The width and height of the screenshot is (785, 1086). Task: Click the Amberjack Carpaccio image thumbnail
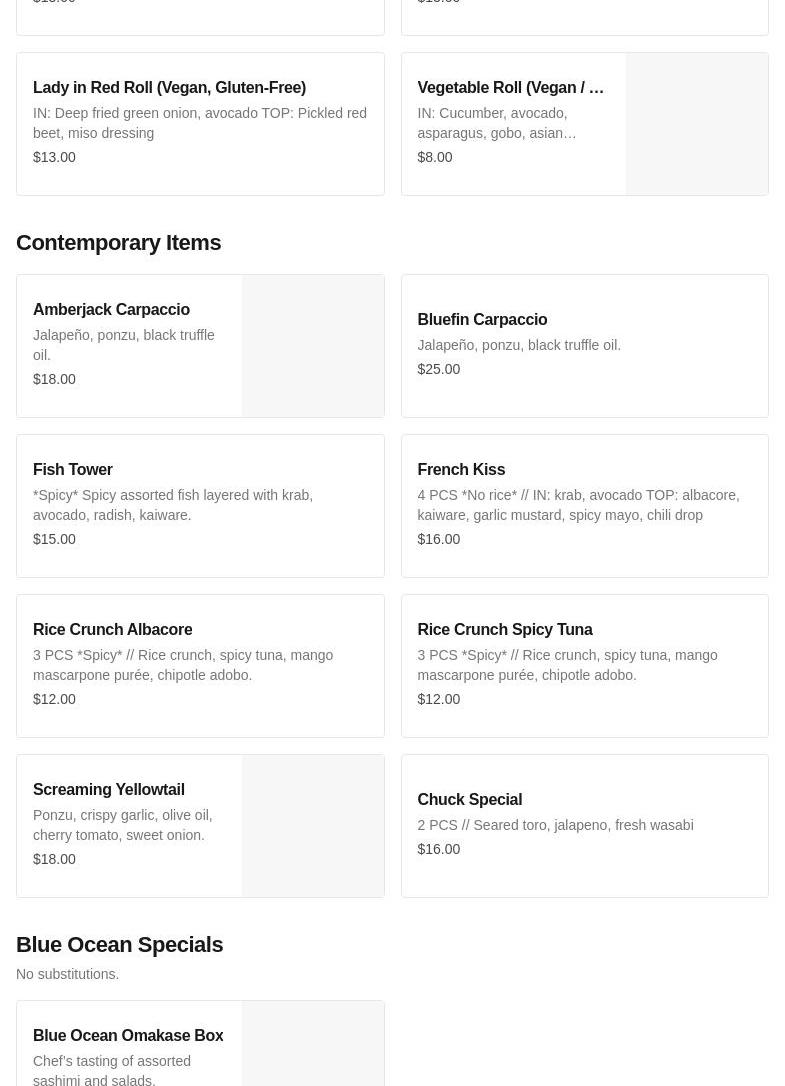tap(312, 346)
